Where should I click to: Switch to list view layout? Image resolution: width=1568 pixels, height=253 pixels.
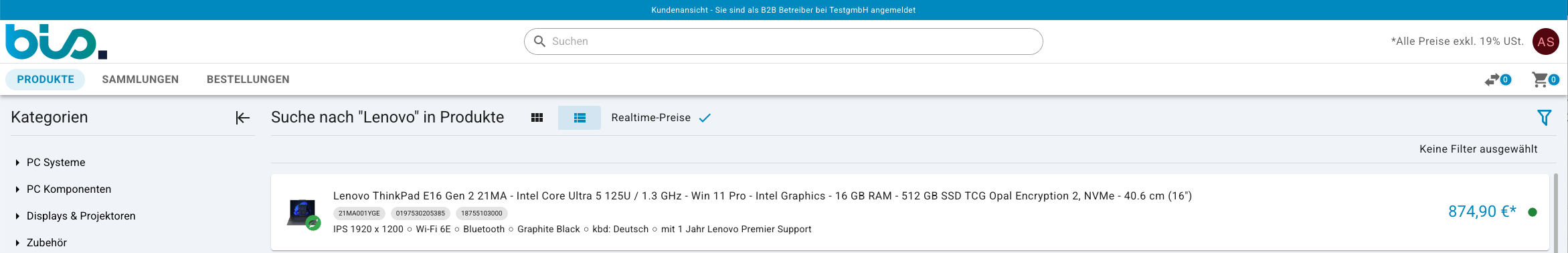[580, 118]
